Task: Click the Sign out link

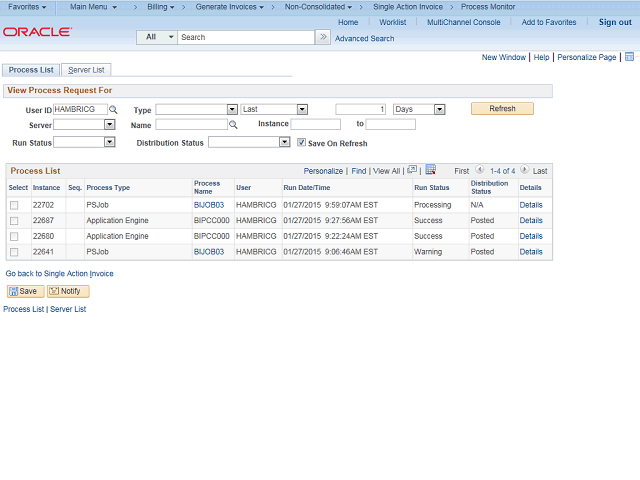Action: (x=615, y=22)
